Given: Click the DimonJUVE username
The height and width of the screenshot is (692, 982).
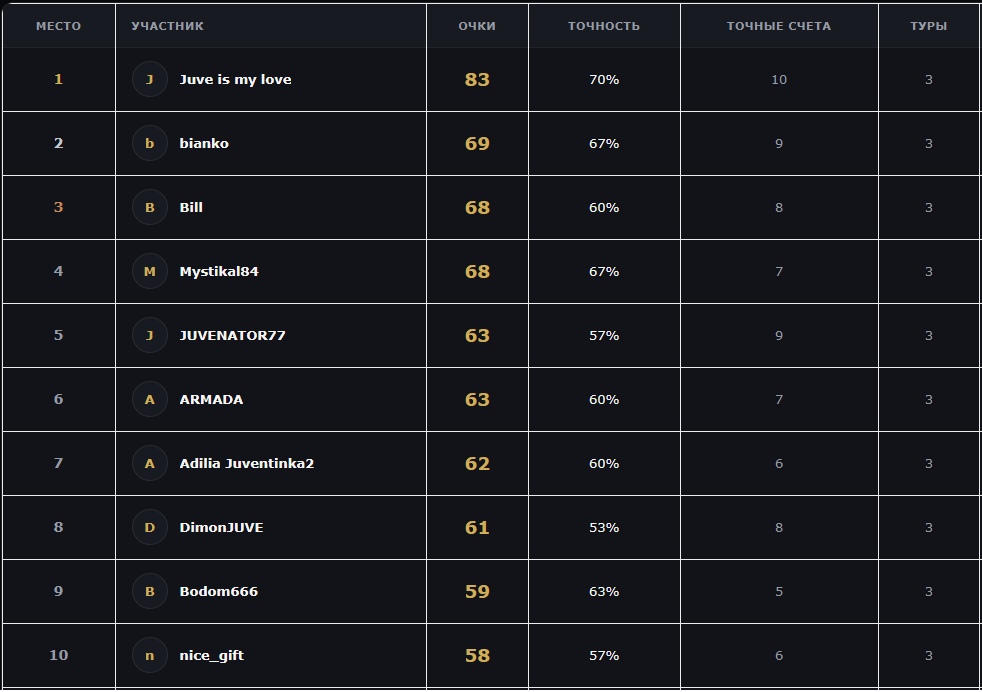Looking at the screenshot, I should (221, 527).
